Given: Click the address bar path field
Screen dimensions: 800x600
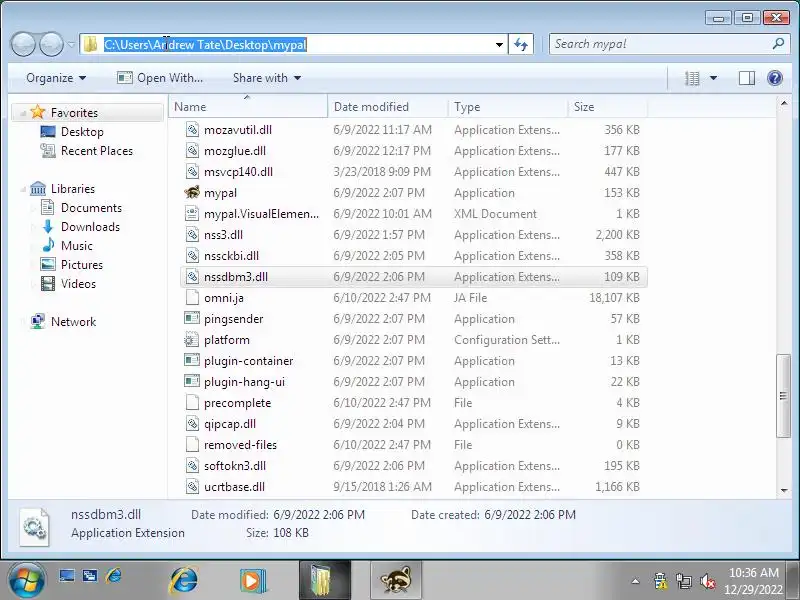Looking at the screenshot, I should pos(293,44).
